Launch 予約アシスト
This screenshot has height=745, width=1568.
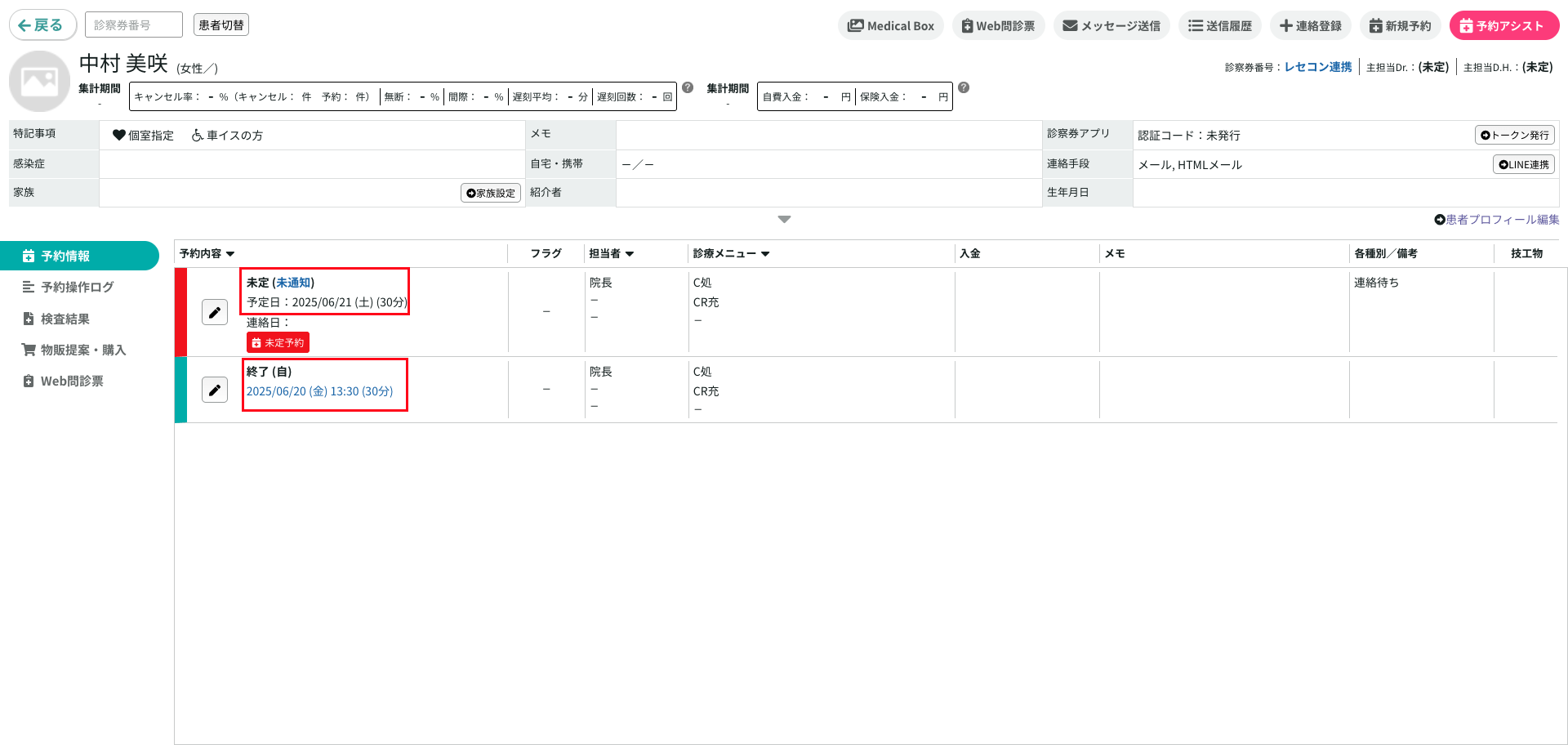coord(1503,25)
